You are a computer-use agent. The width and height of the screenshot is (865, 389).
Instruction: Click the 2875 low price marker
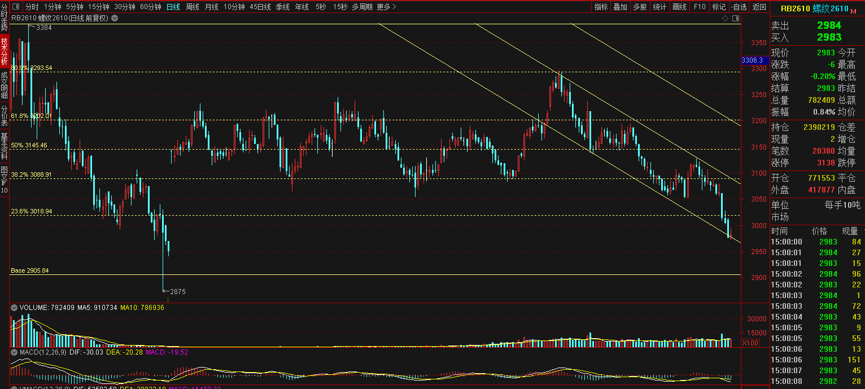[x=178, y=291]
